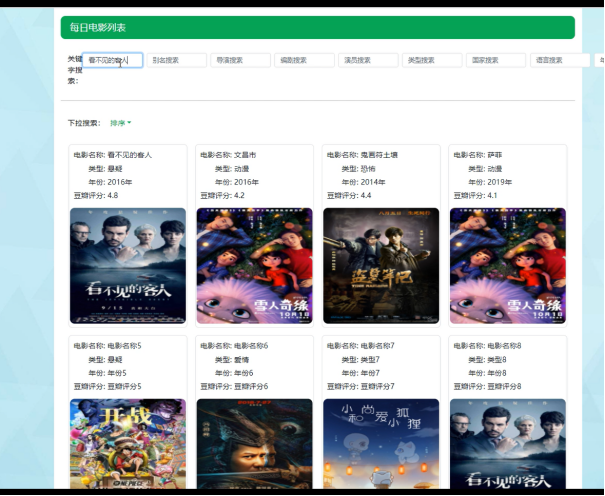Viewport: 605px width, 496px height.
Task: Open poster in the 看不见的客人 2016 card
Action: pyautogui.click(x=128, y=266)
